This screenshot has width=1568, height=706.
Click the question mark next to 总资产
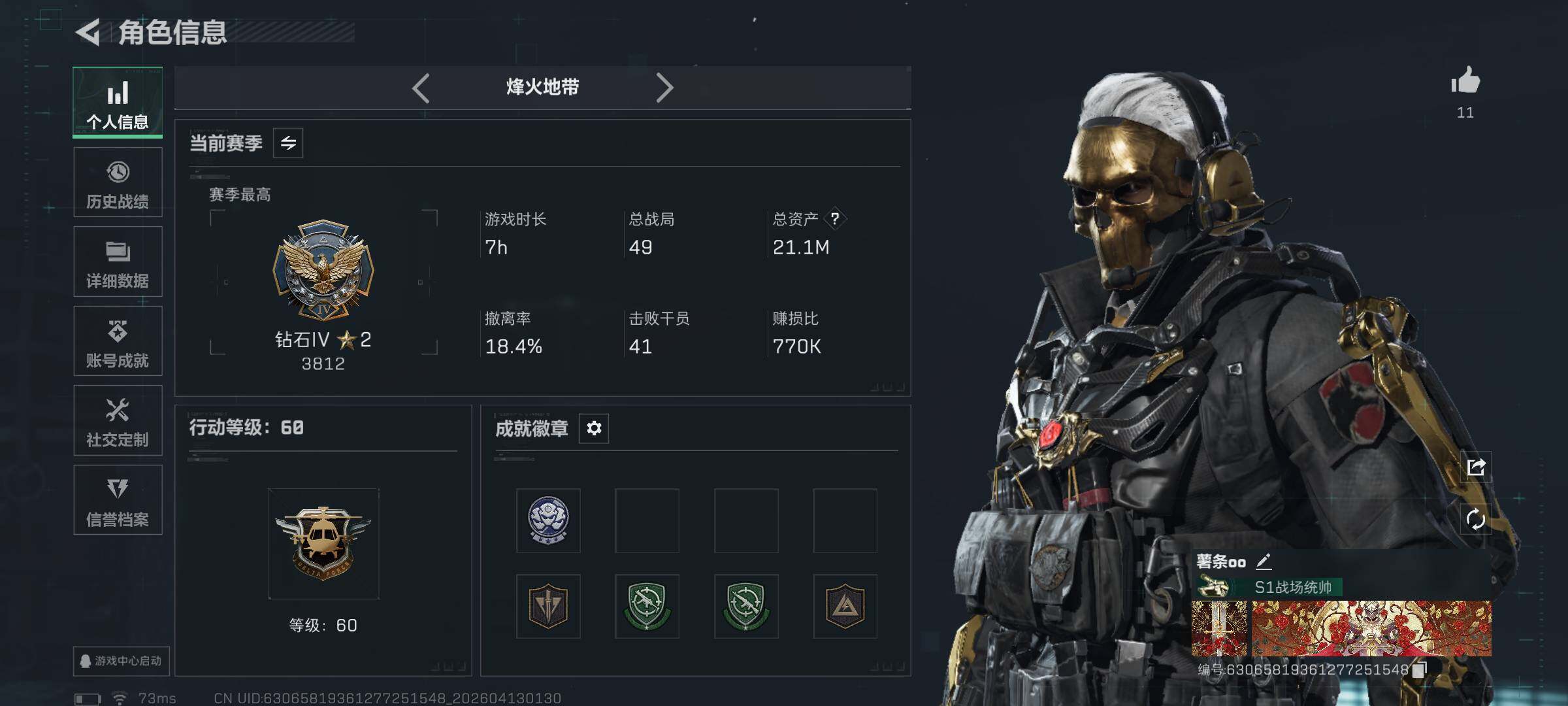tap(835, 219)
